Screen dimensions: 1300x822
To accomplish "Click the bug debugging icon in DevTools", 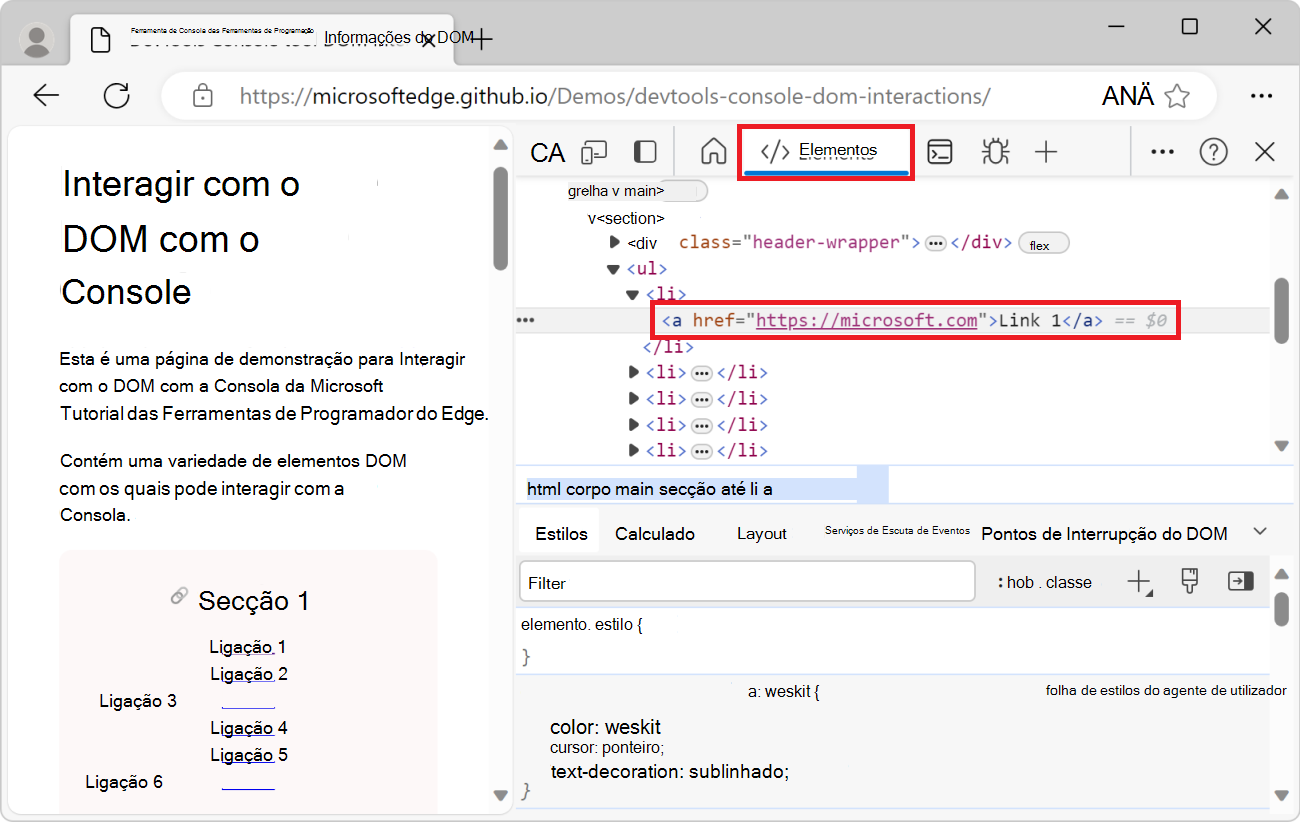I will (x=995, y=151).
